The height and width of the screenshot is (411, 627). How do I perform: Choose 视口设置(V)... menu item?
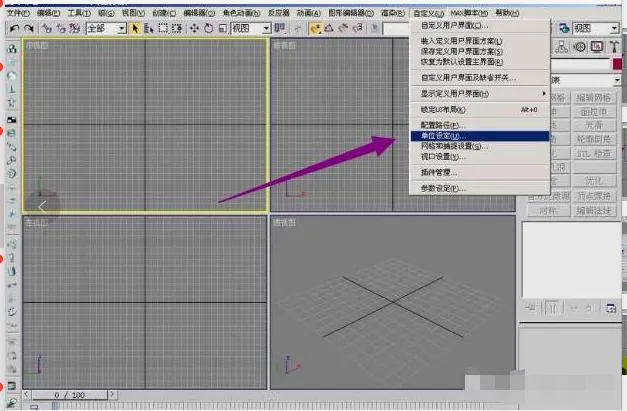[x=480, y=157]
